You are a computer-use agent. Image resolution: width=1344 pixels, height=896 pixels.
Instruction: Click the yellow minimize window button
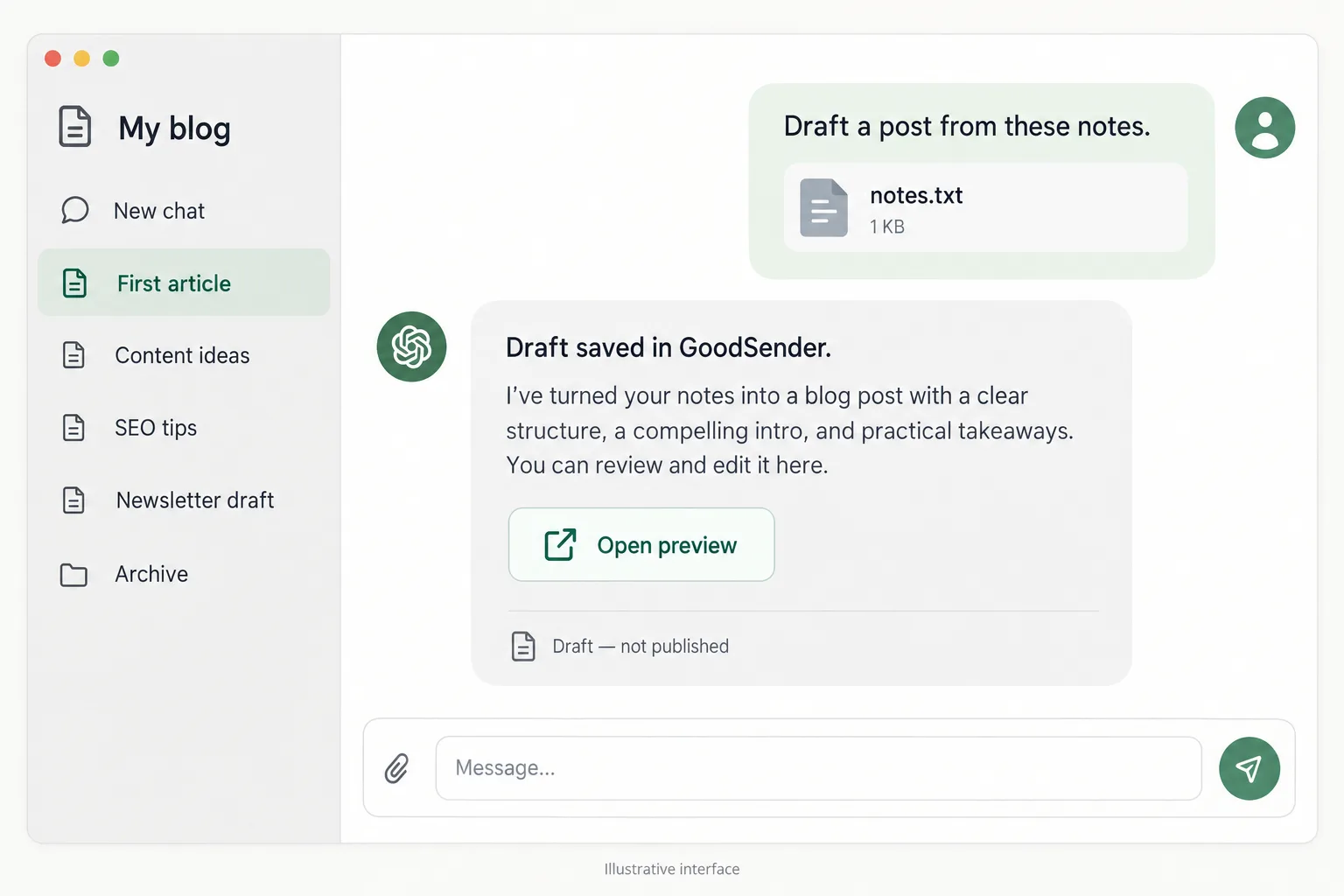point(81,59)
